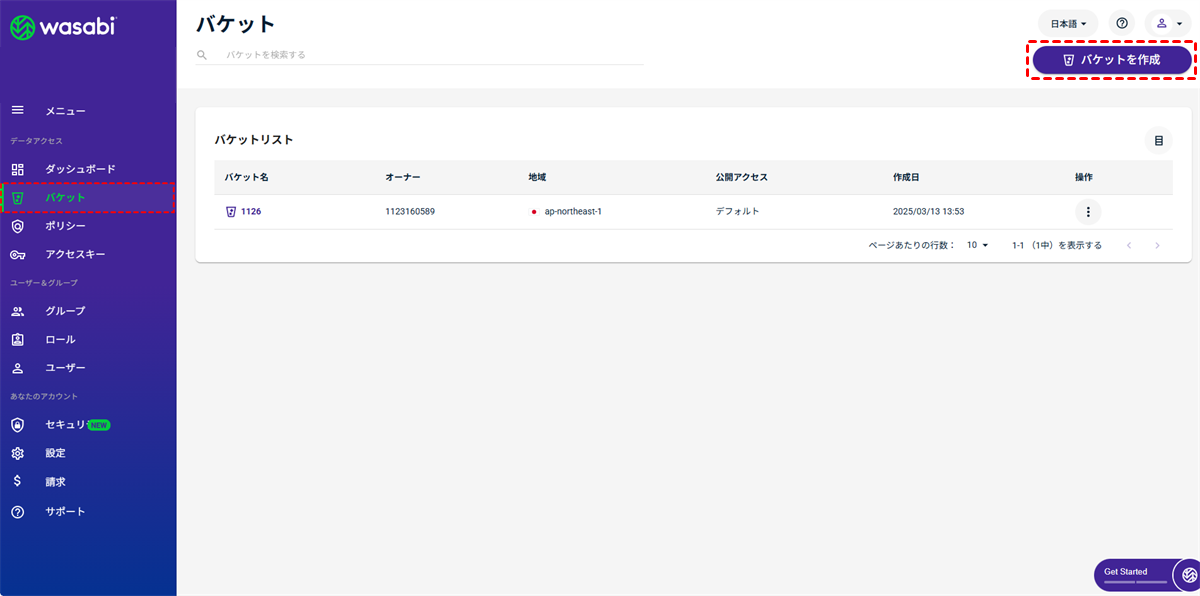Open bucket 1126 link
1200x596 pixels.
[251, 212]
